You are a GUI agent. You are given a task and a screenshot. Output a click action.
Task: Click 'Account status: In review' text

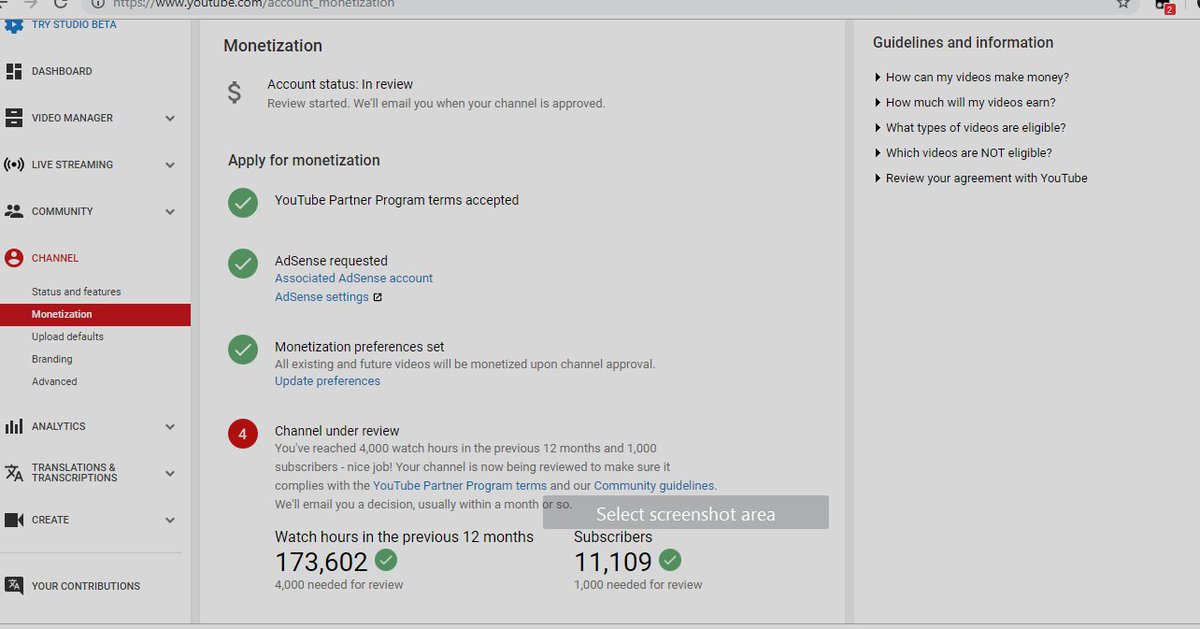[340, 84]
